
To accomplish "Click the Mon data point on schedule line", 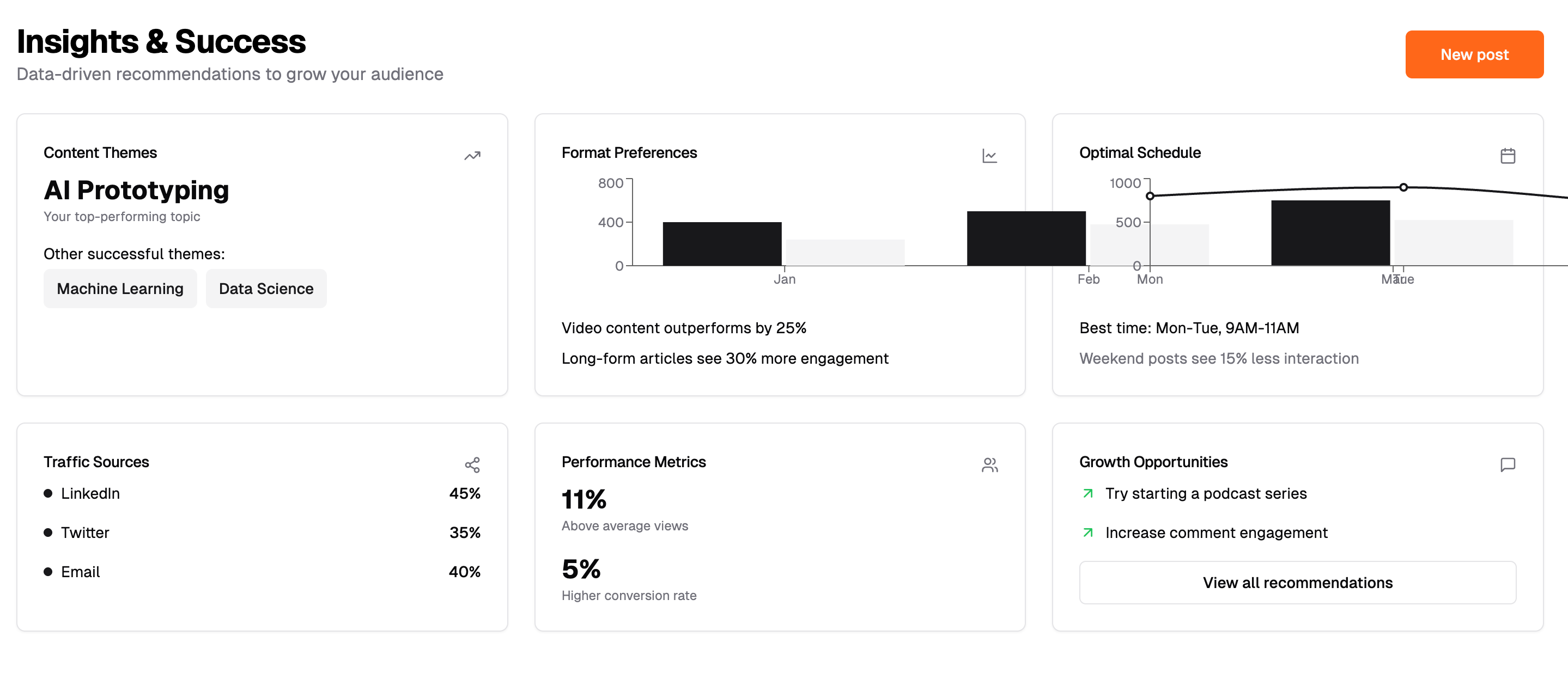I will pos(1150,196).
